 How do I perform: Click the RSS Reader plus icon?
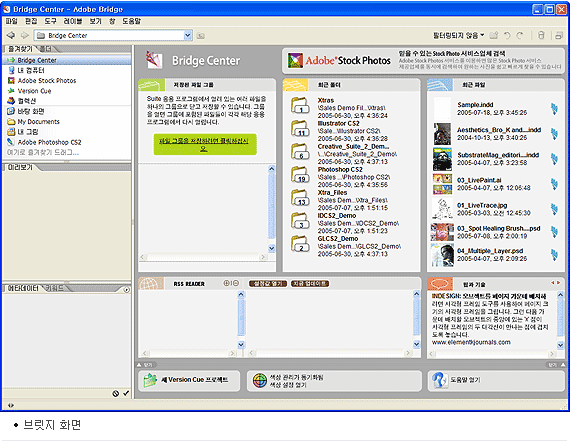pos(226,283)
